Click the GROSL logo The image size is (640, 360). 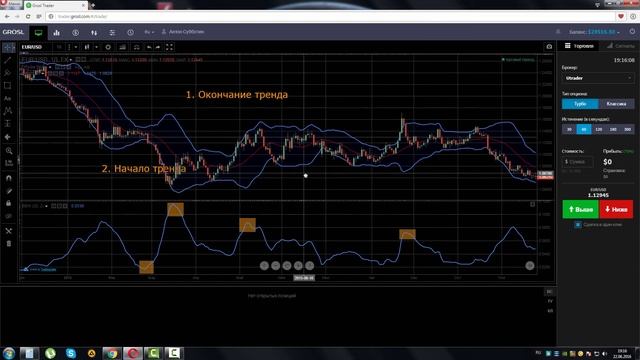pos(13,32)
